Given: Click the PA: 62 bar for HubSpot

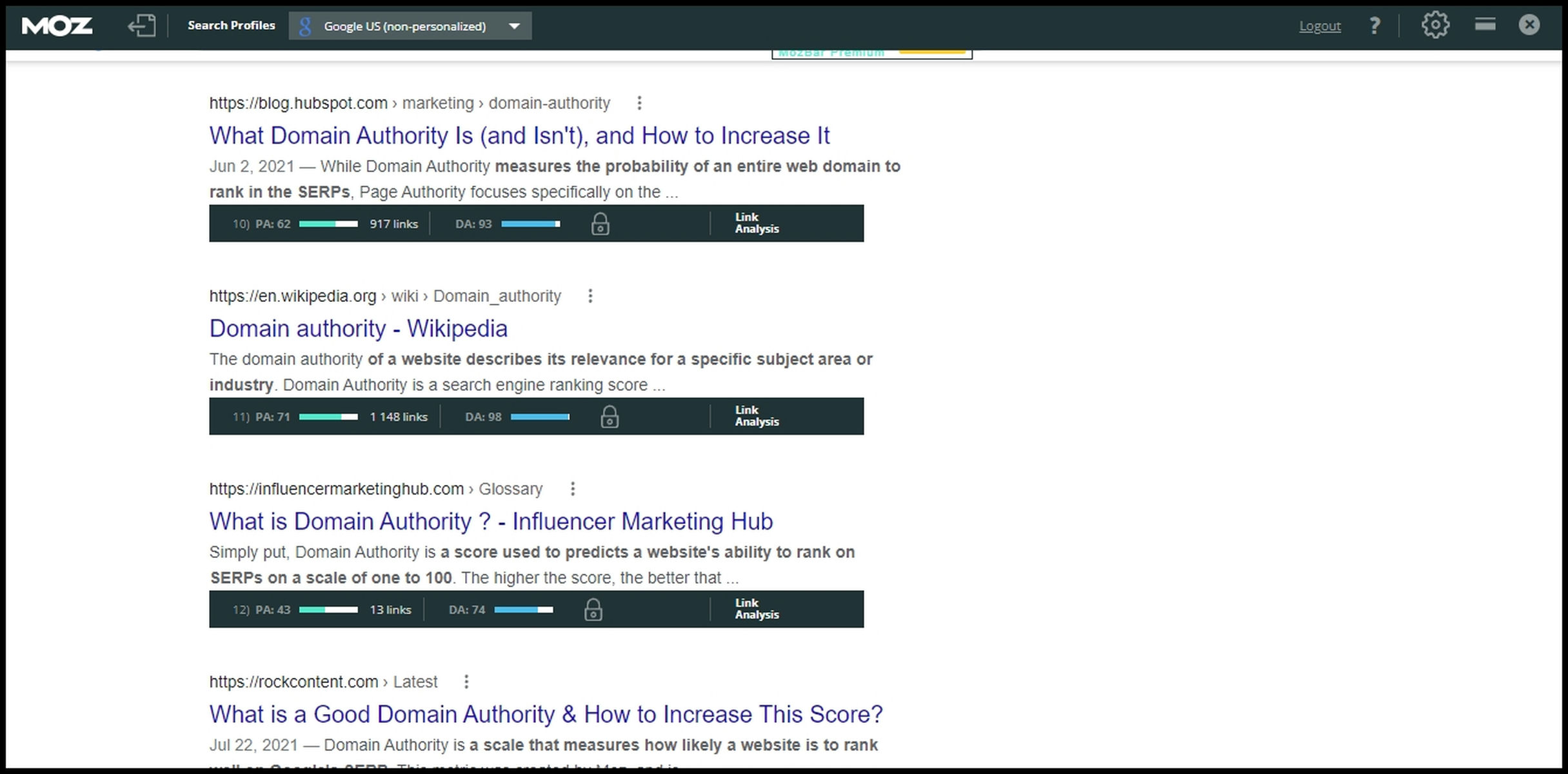Looking at the screenshot, I should tap(328, 224).
